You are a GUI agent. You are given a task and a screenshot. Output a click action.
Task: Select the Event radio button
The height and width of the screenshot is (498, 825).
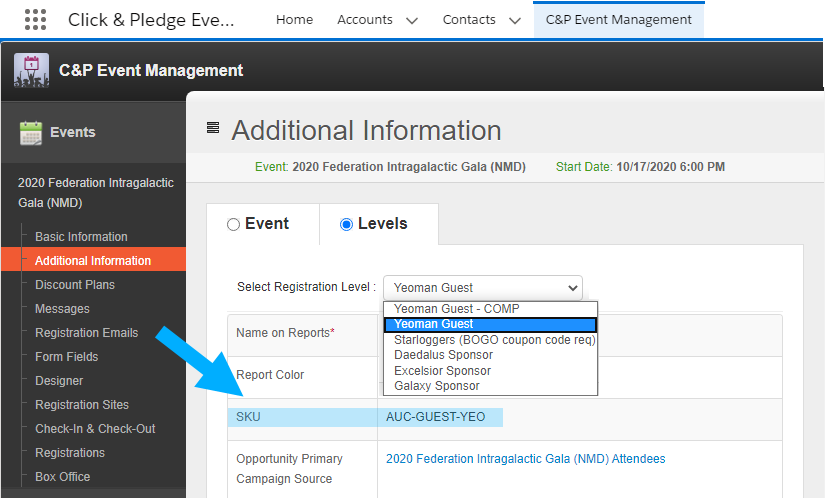click(x=233, y=225)
